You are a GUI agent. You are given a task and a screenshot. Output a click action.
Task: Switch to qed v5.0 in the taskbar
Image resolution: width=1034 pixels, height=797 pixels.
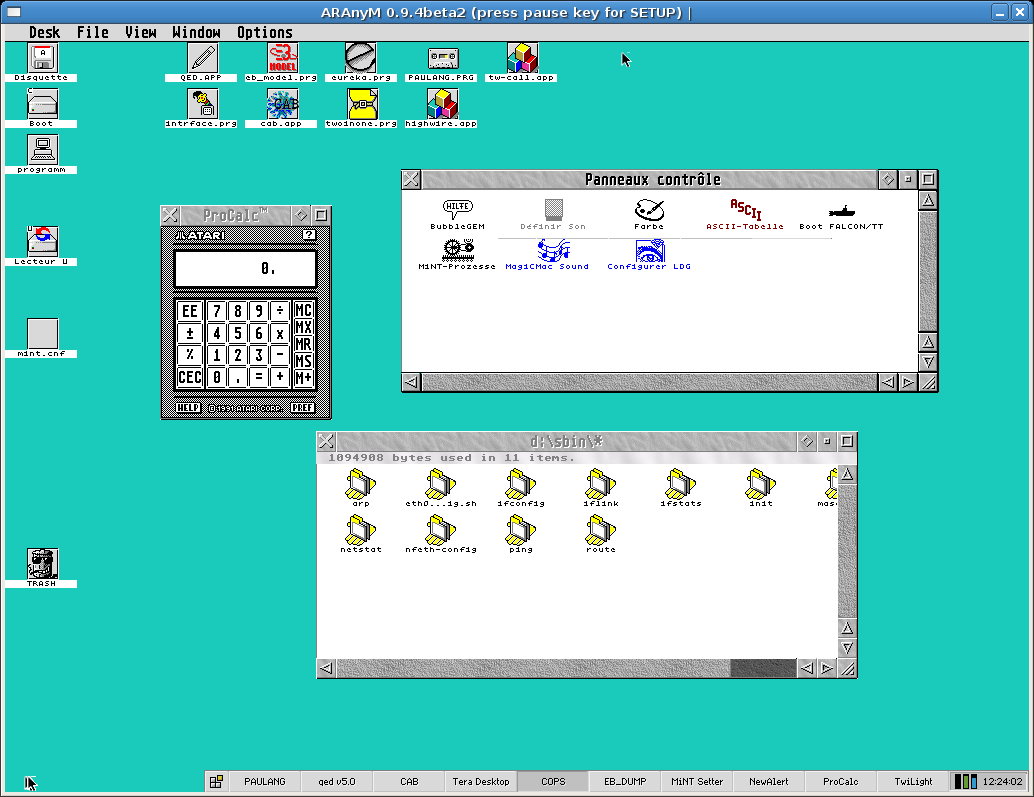pyautogui.click(x=337, y=782)
